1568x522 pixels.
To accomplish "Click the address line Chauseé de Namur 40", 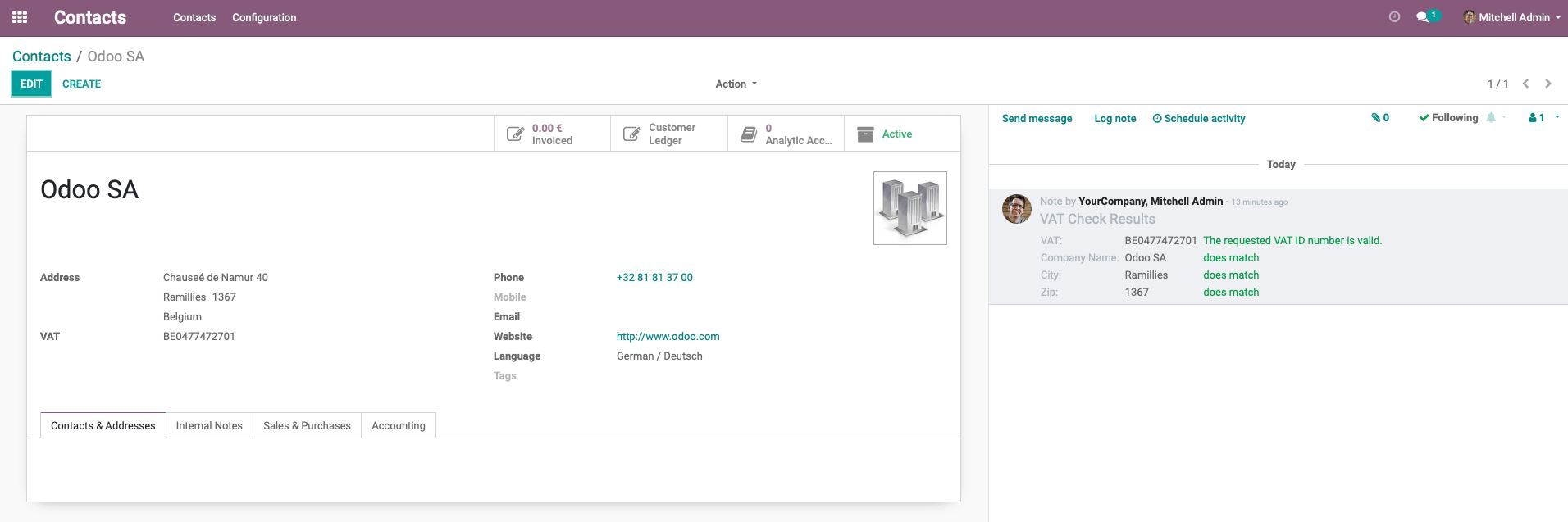I will point(216,278).
